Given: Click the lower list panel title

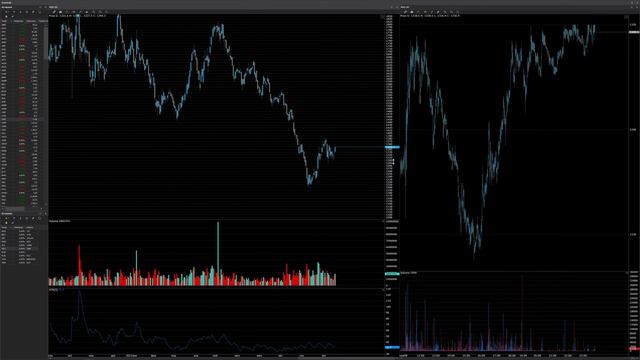Looking at the screenshot, I should [x=7, y=213].
